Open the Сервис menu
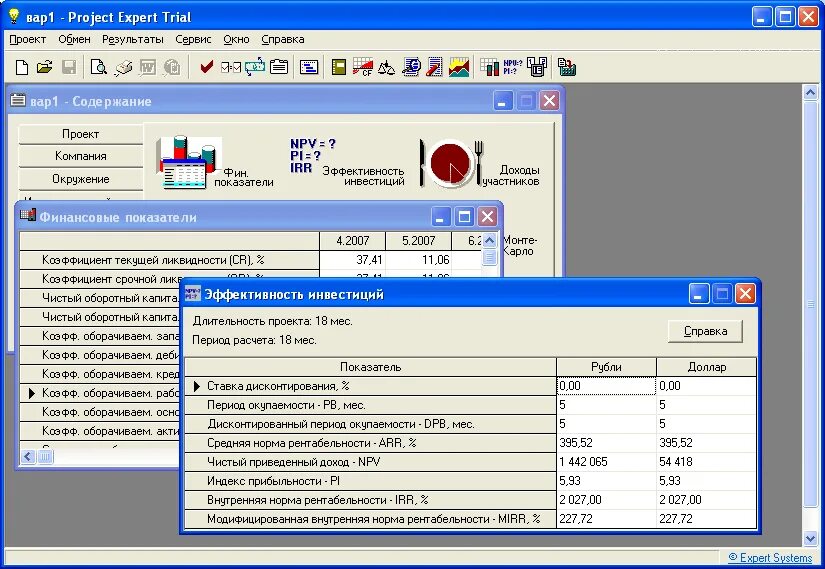Image resolution: width=825 pixels, height=569 pixels. 193,39
